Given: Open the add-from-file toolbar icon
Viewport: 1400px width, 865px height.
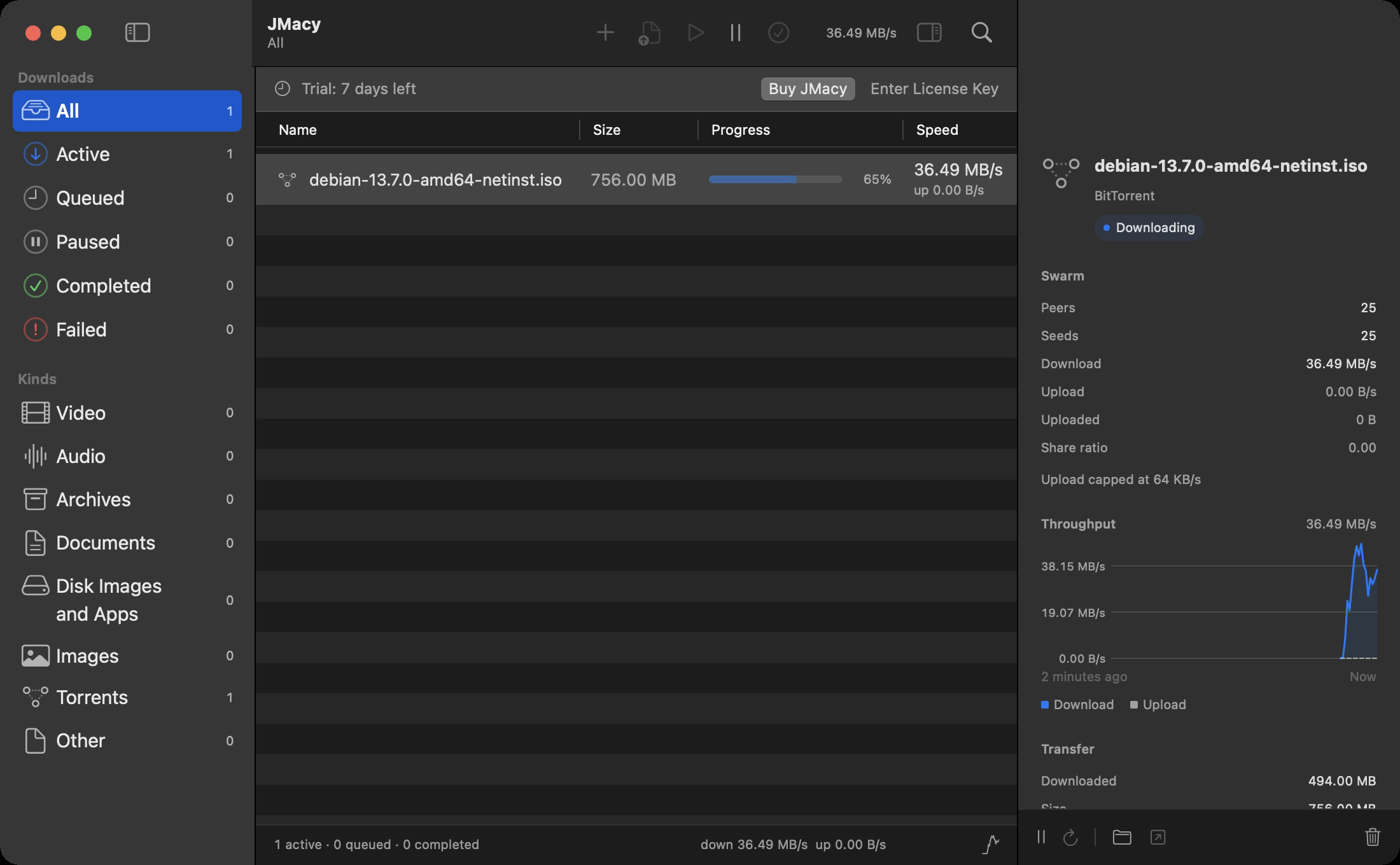Looking at the screenshot, I should (x=650, y=33).
